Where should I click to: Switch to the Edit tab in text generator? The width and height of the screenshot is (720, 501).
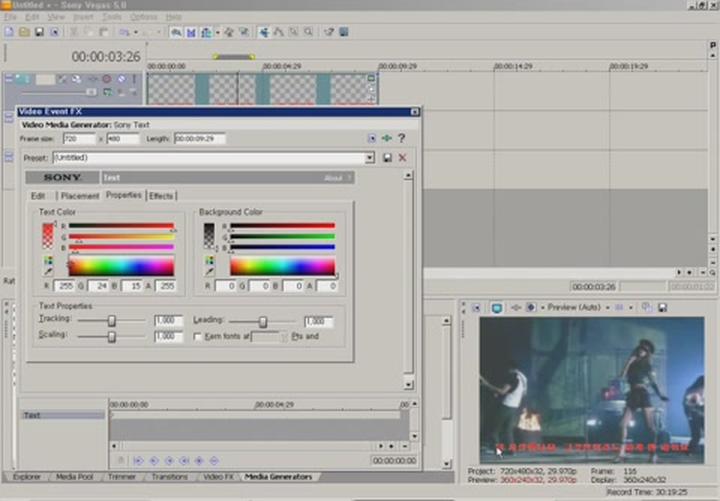(38, 196)
